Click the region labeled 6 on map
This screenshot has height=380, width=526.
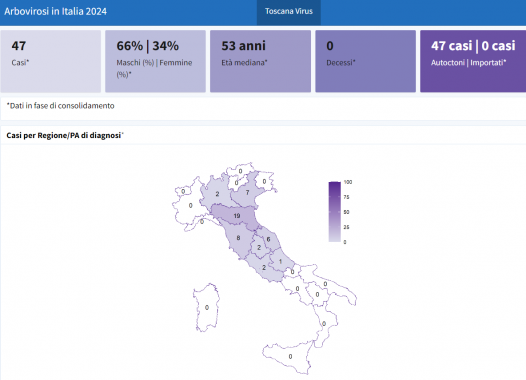(268, 239)
